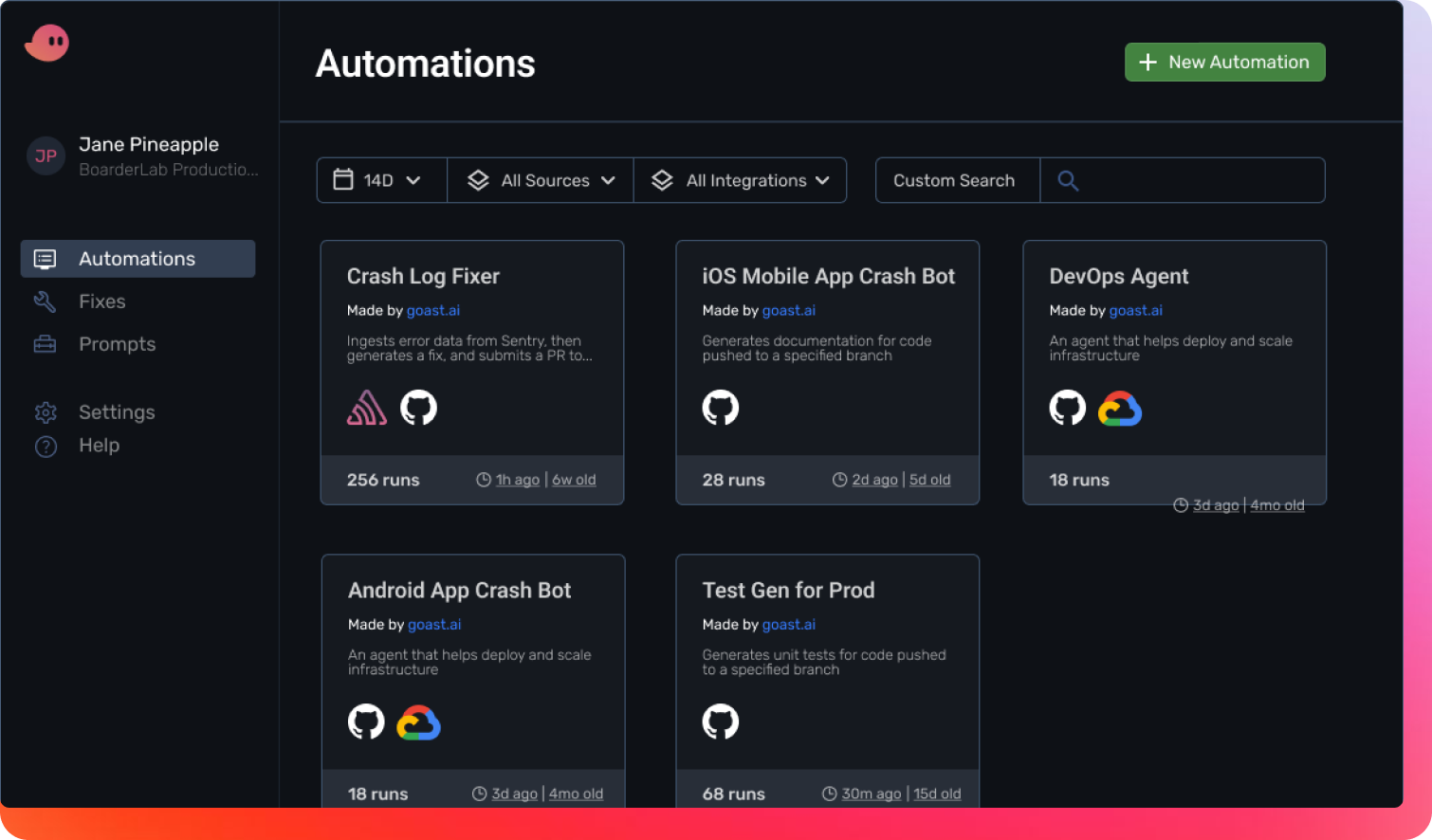This screenshot has height=840, width=1432.
Task: Switch to the Automations section
Action: tap(138, 258)
